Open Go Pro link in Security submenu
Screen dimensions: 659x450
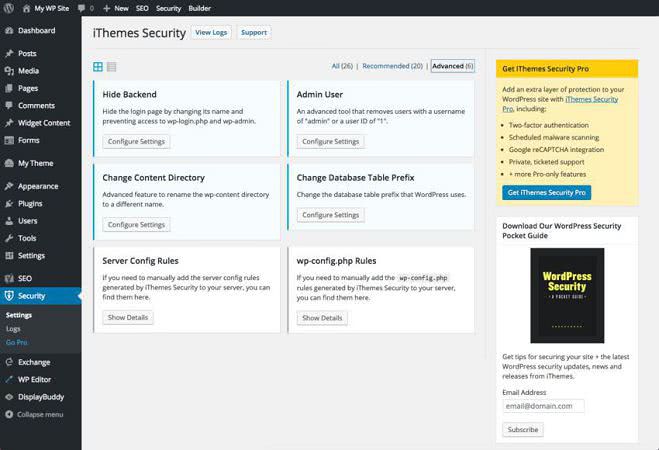point(17,342)
